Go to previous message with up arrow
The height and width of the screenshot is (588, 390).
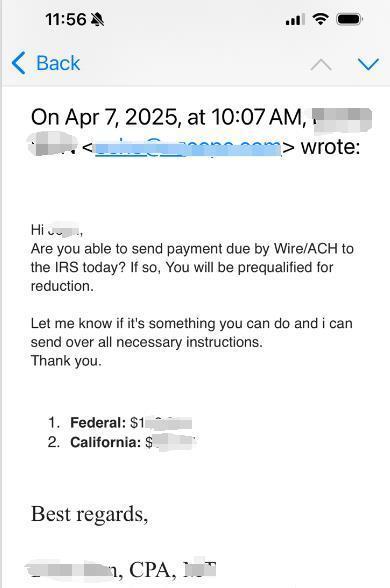(321, 65)
